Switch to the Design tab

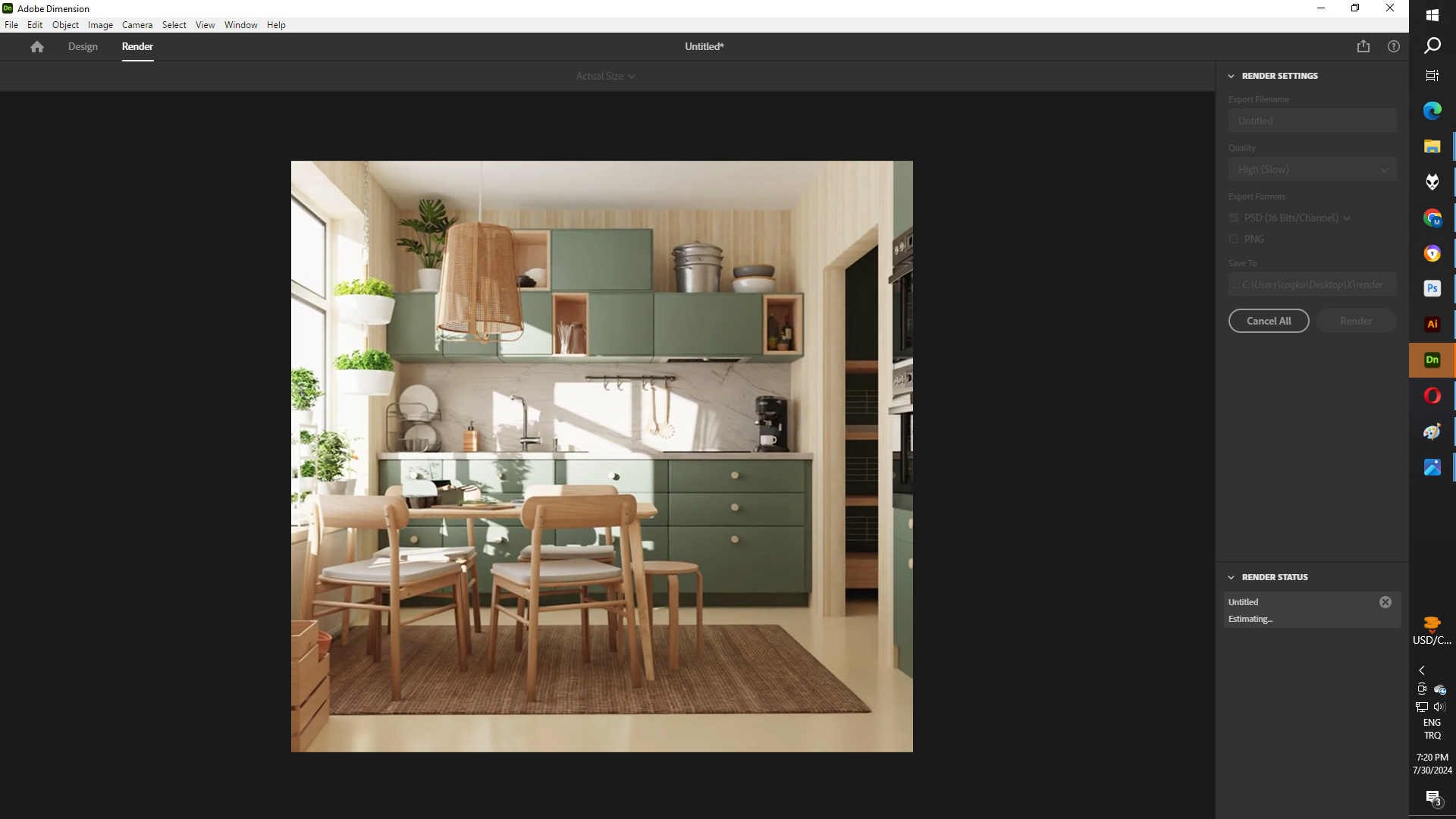point(83,47)
